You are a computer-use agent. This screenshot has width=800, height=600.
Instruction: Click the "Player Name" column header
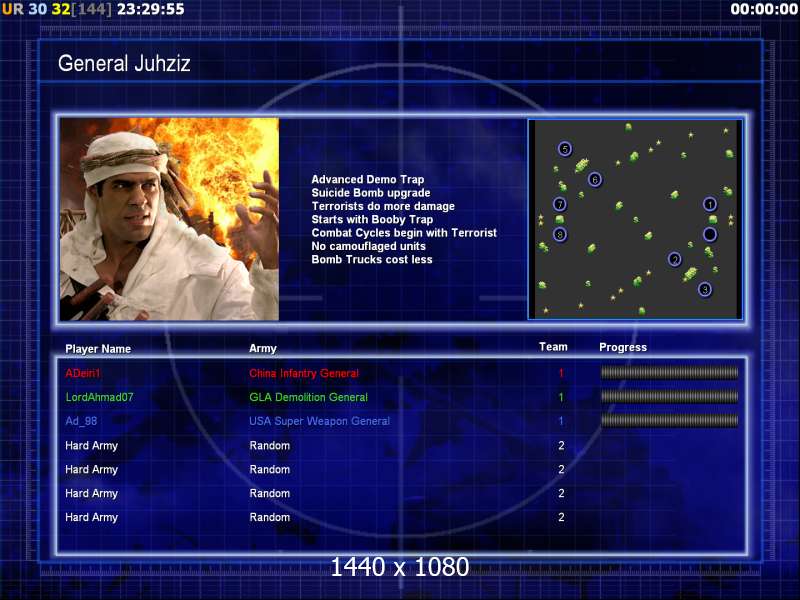tap(98, 349)
